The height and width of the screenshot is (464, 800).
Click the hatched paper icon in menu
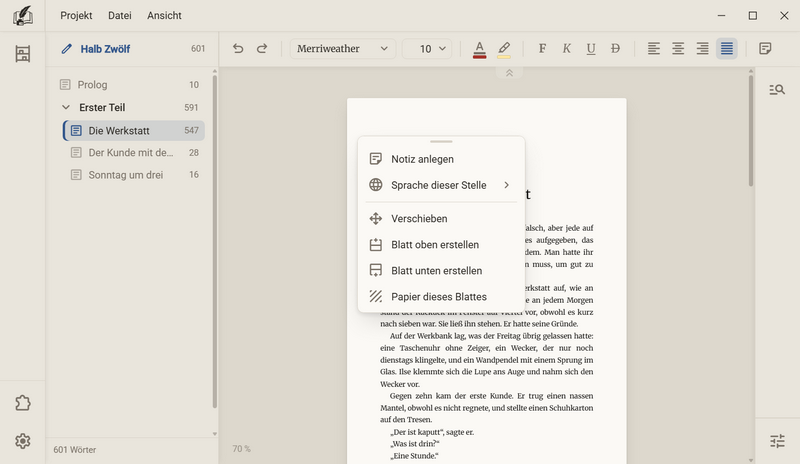(376, 297)
